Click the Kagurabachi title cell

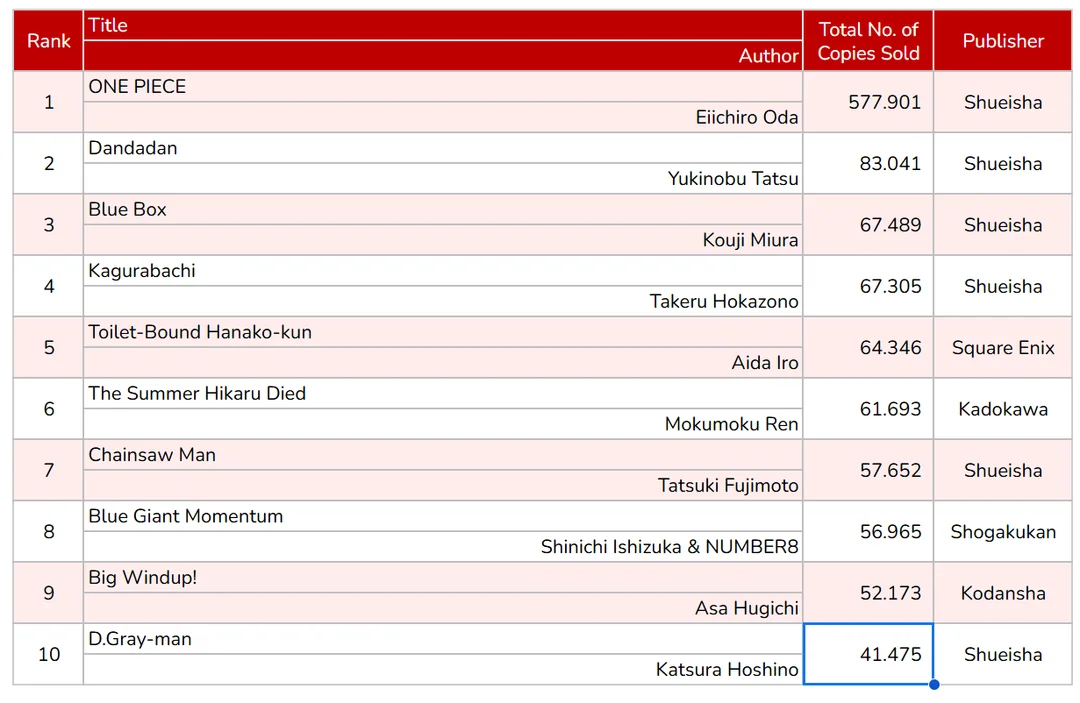pyautogui.click(x=443, y=271)
